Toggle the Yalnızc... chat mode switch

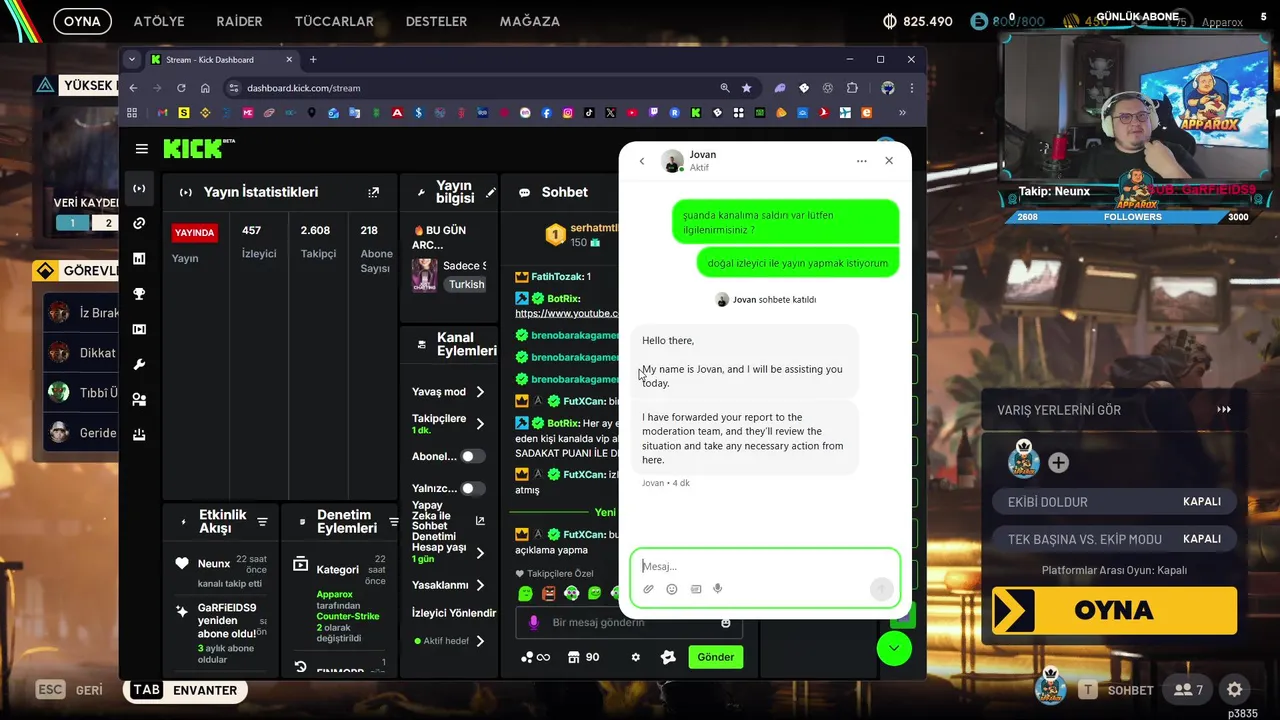(472, 488)
